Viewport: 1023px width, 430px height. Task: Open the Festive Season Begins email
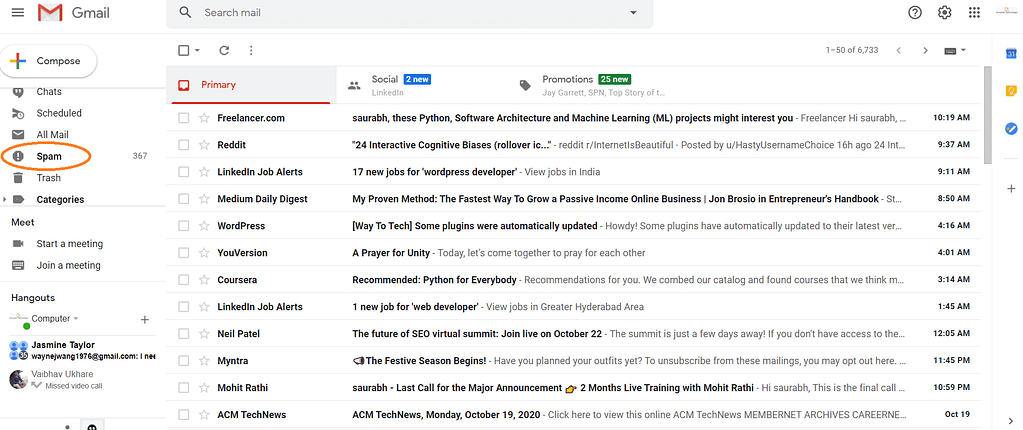(575, 361)
